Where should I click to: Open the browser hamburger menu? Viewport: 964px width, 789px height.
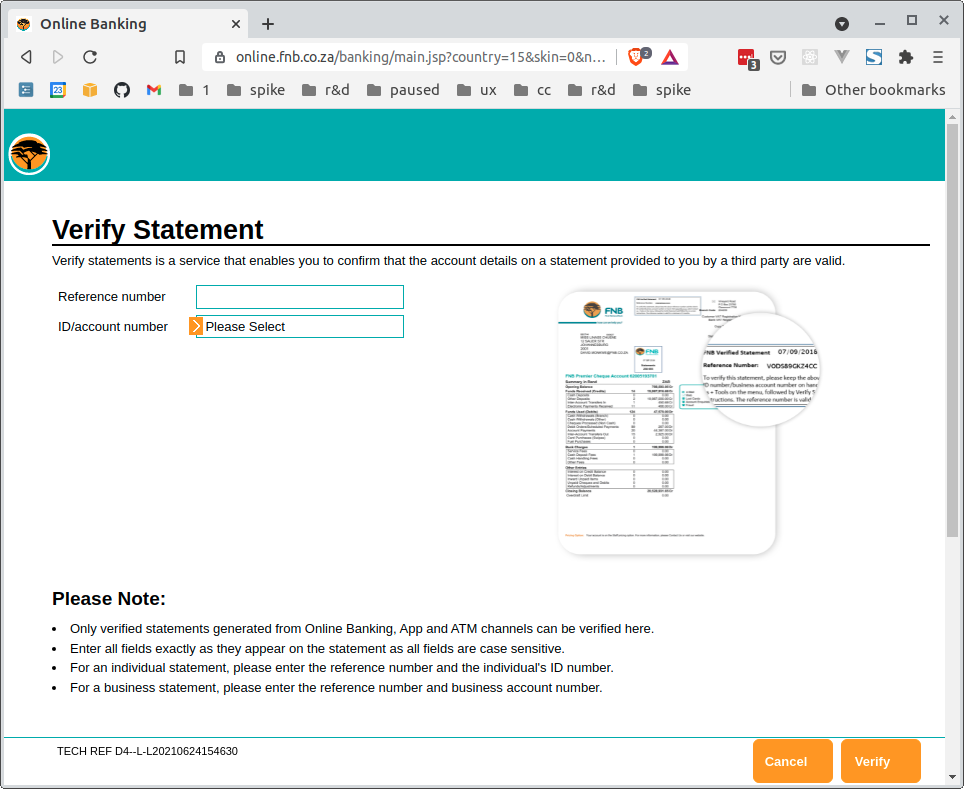coord(938,57)
